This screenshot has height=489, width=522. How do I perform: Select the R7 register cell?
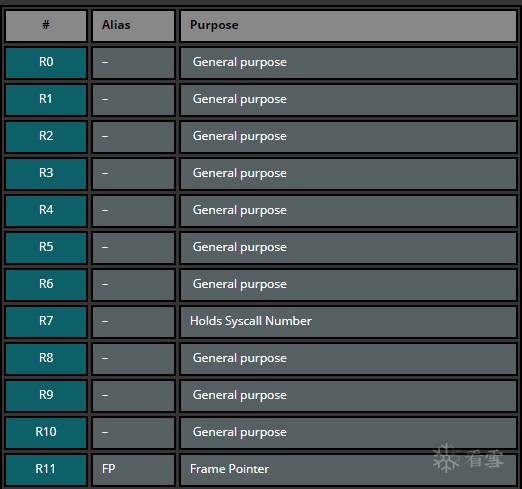point(46,322)
